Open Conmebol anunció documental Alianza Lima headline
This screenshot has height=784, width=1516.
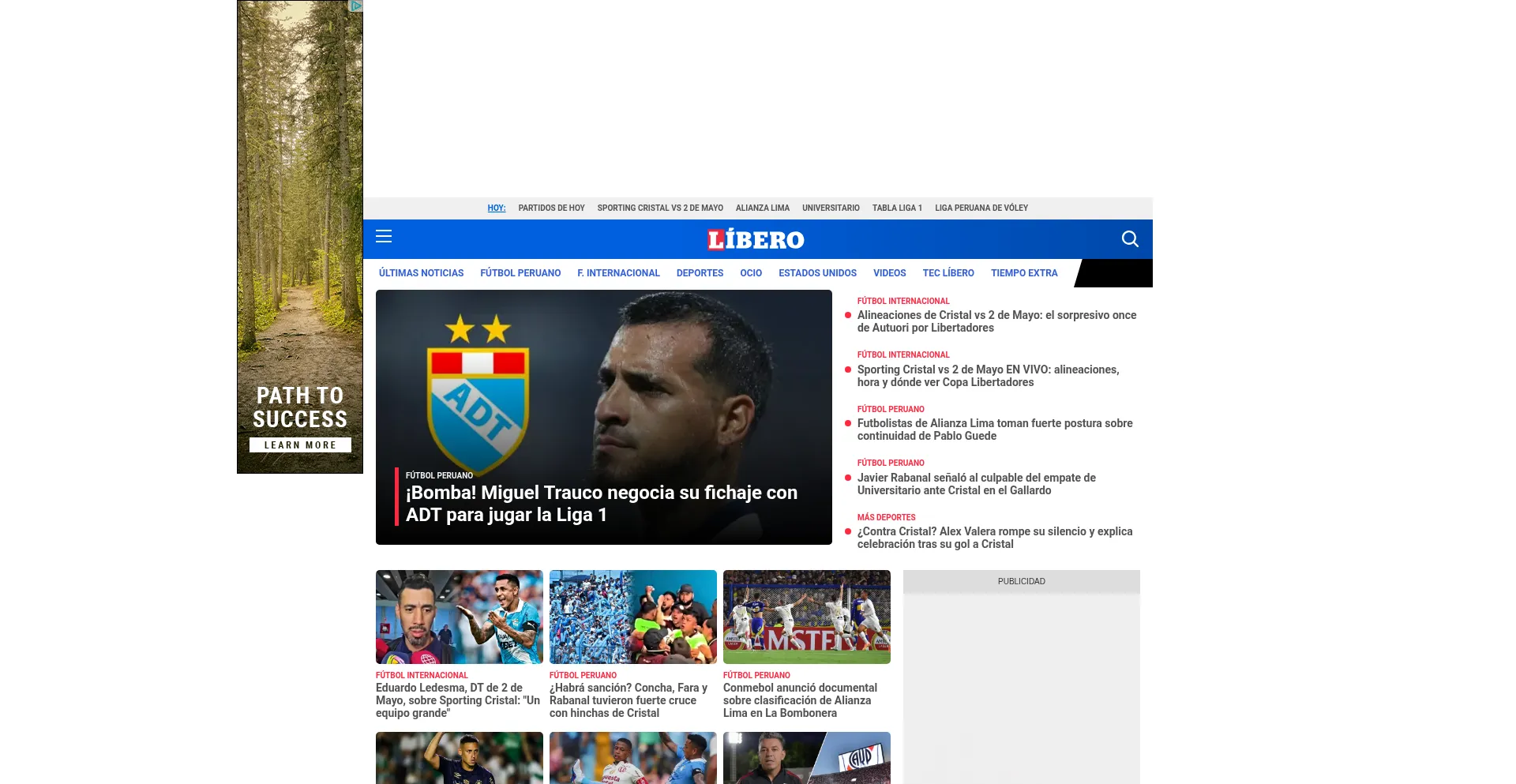[x=800, y=700]
